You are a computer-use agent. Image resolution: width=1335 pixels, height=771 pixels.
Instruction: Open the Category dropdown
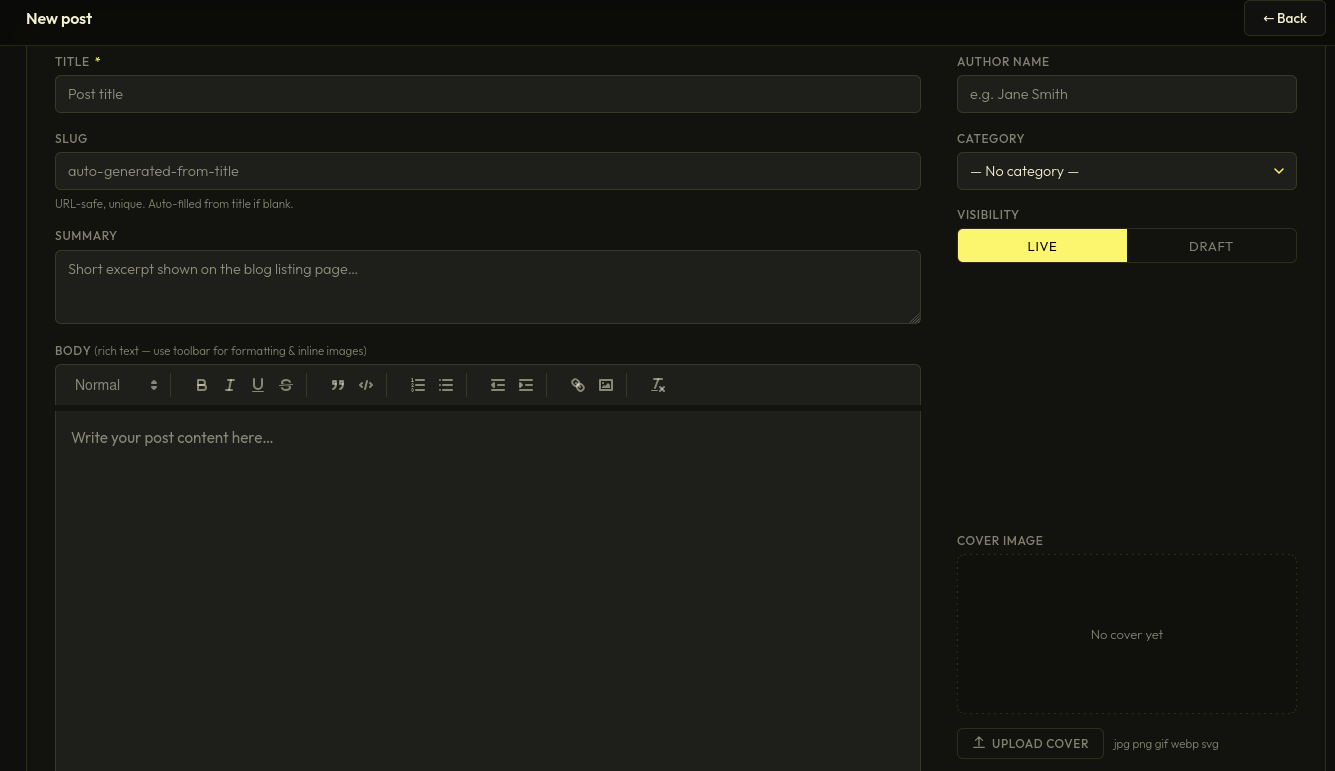click(1126, 171)
